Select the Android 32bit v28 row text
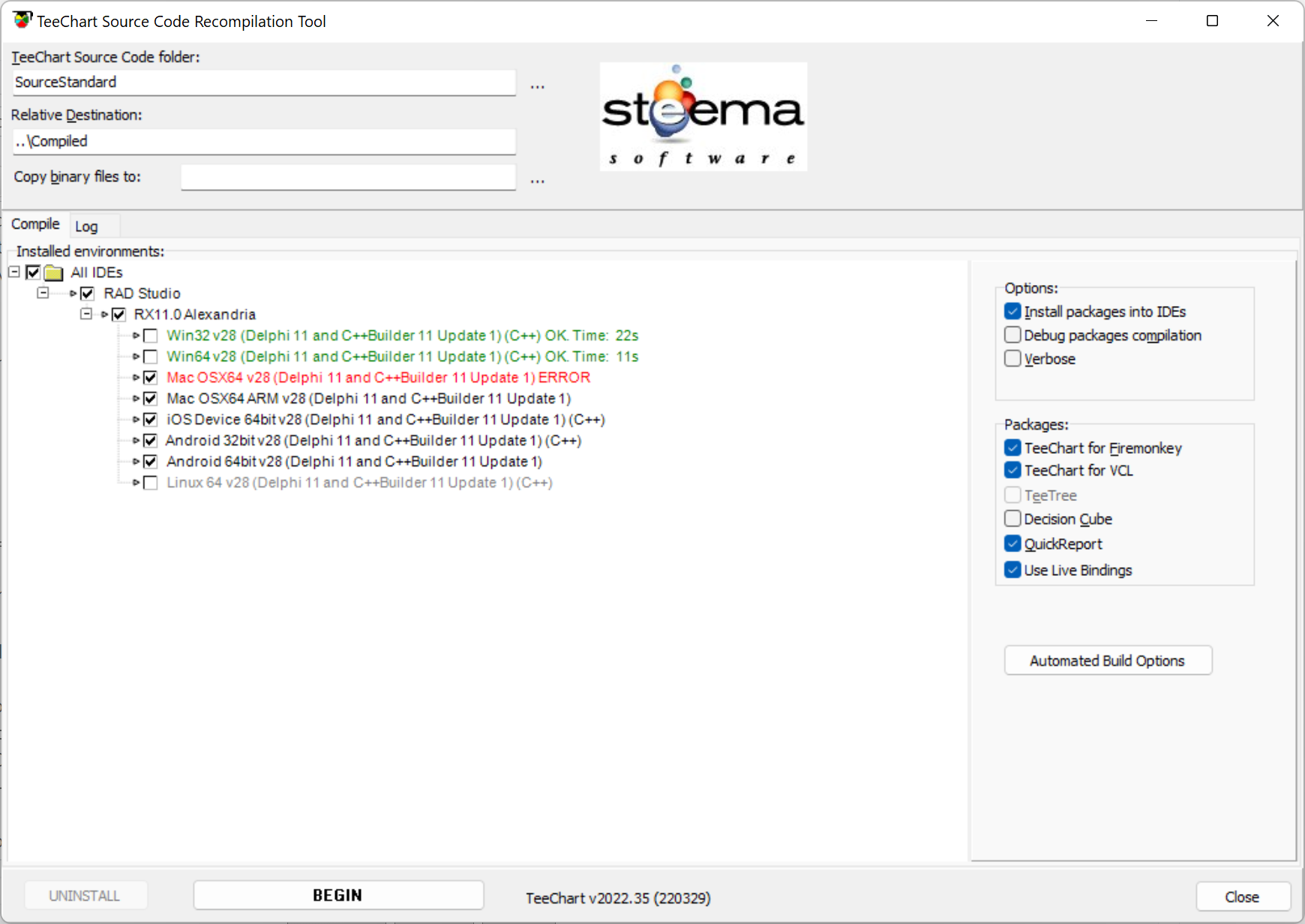1305x924 pixels. 373,440
